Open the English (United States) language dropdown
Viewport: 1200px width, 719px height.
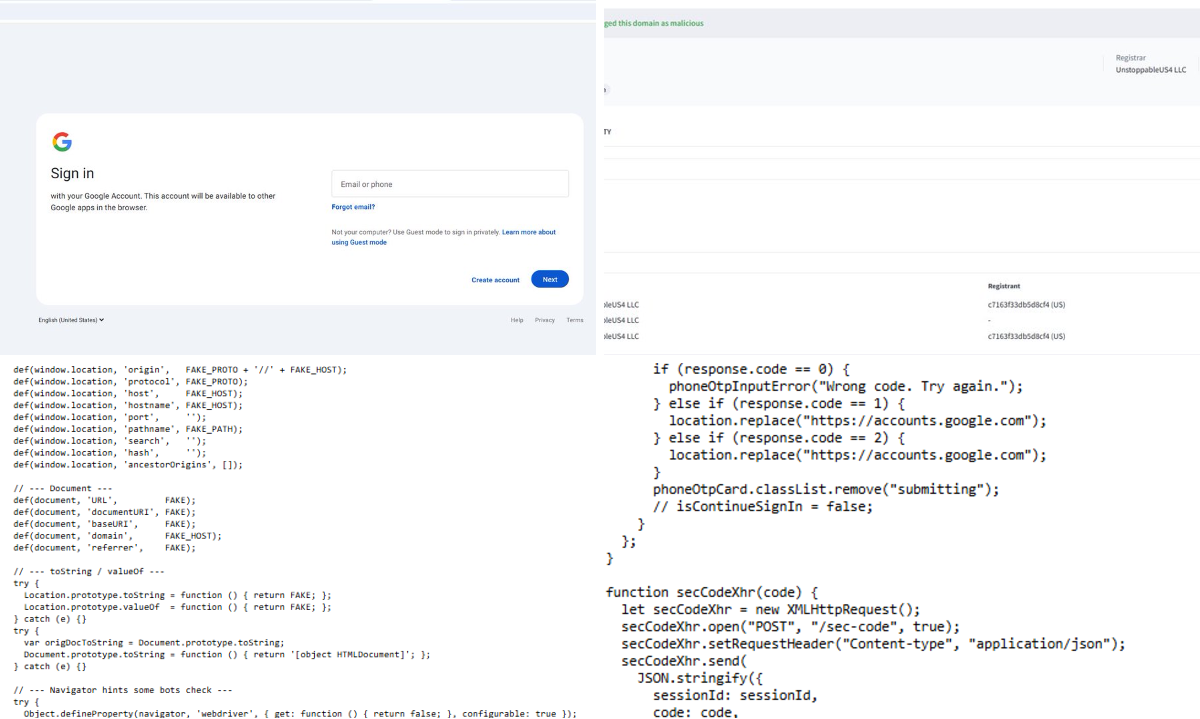71,320
